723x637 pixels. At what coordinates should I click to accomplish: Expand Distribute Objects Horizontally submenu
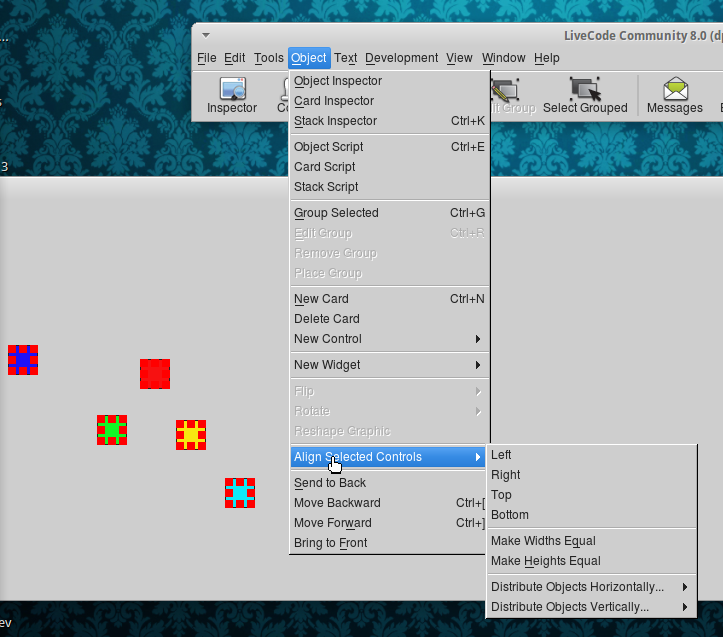(x=592, y=587)
